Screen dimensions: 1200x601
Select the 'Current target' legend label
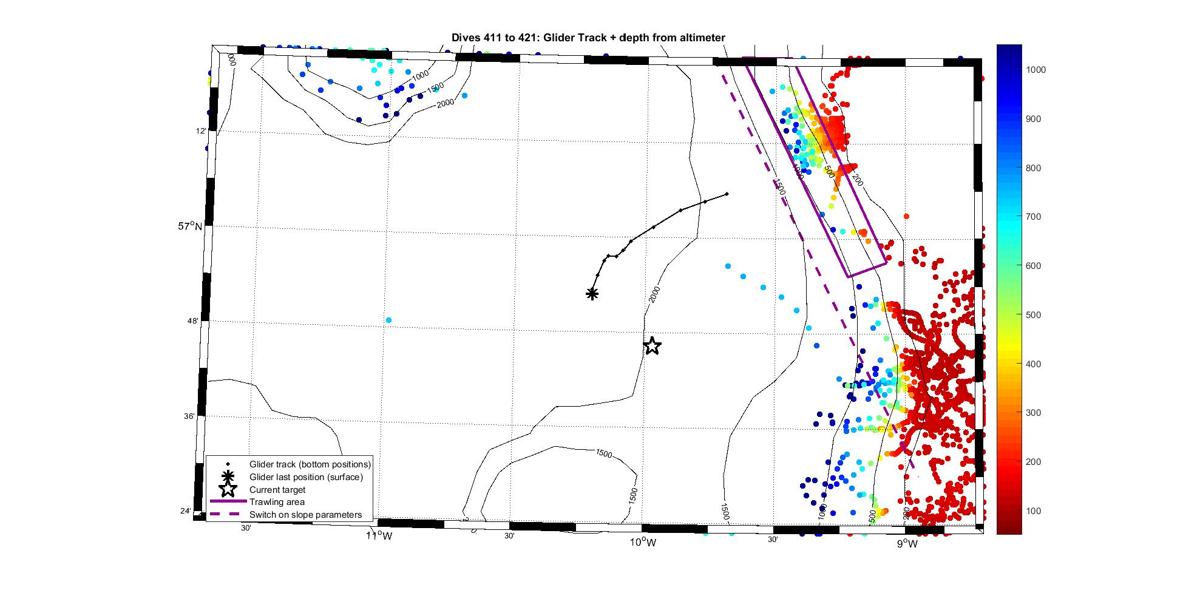tap(278, 490)
